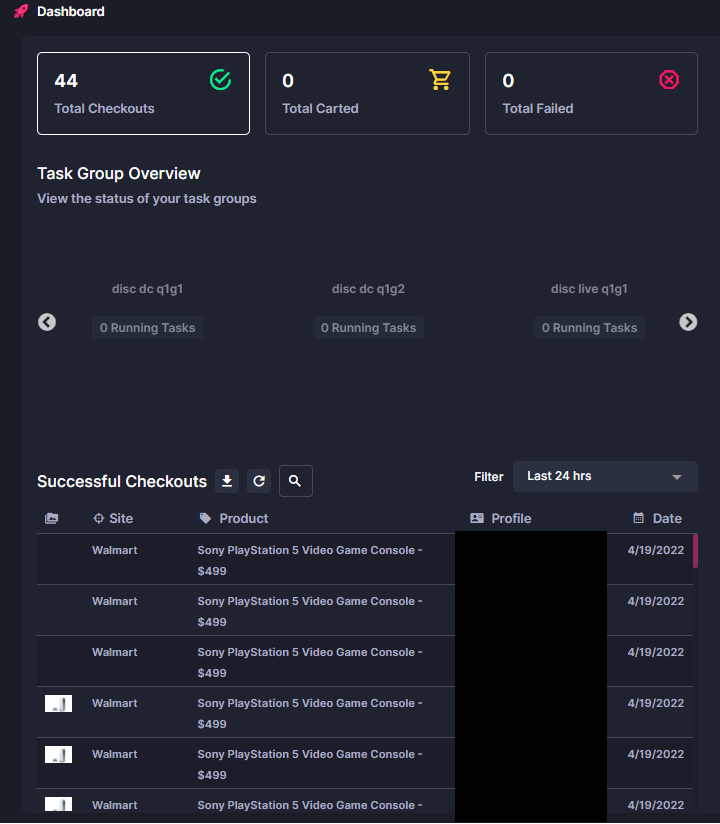This screenshot has width=720, height=824.
Task: Click the Task Group Overview heading
Action: [119, 173]
